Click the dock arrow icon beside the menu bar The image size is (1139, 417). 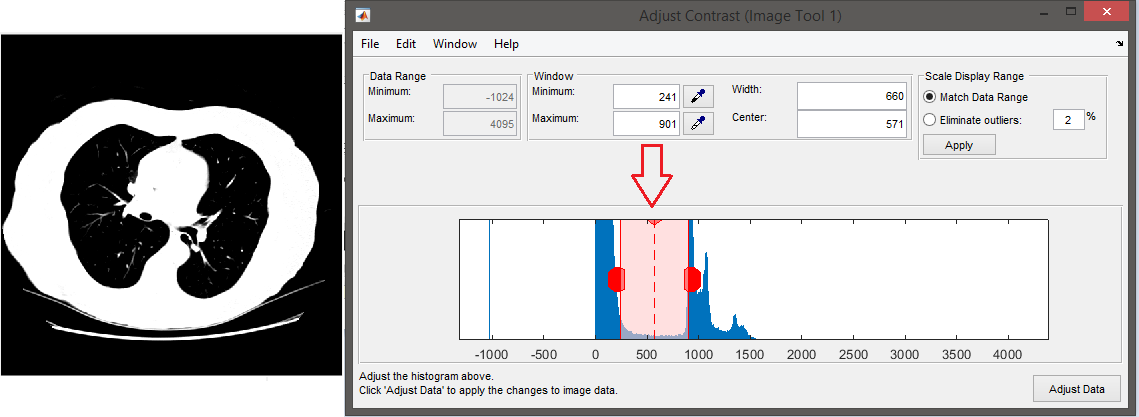click(x=1119, y=44)
